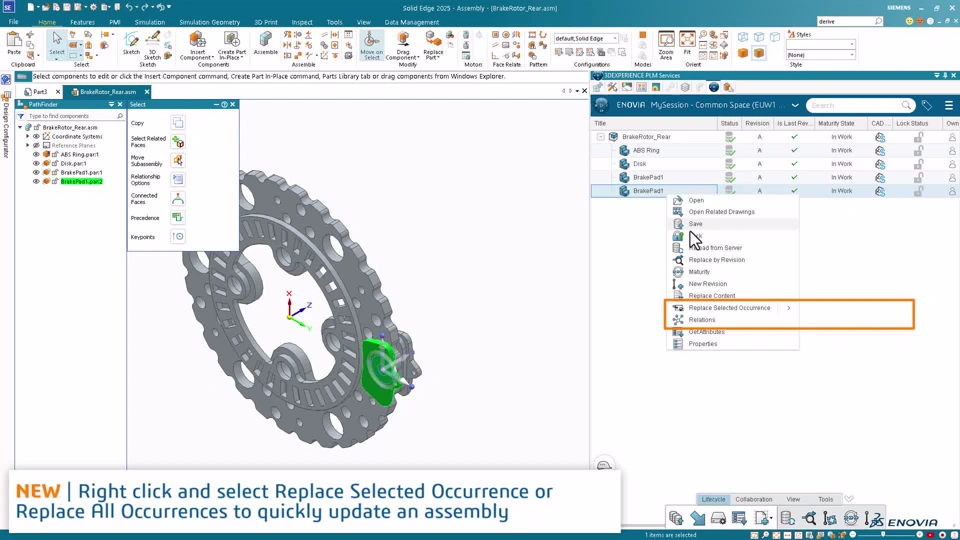Open the ENOVIA hamburger menu
The height and width of the screenshot is (540, 960).
[x=948, y=105]
